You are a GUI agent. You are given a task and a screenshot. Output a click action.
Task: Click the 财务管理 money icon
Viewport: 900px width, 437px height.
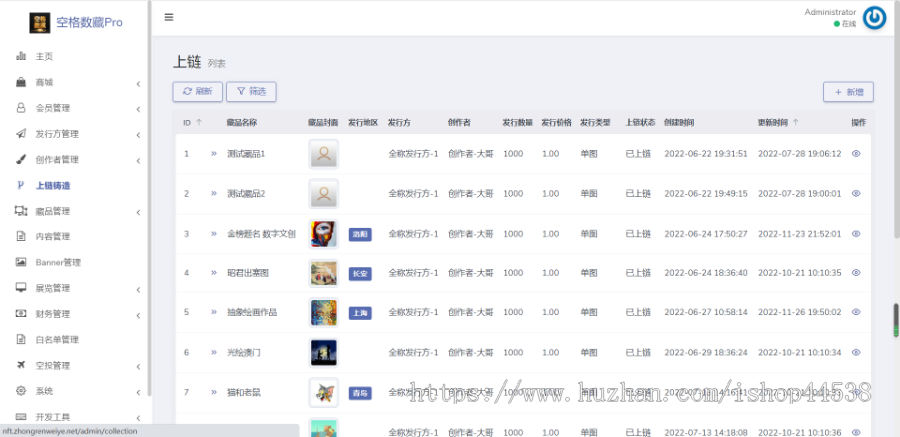[x=21, y=314]
